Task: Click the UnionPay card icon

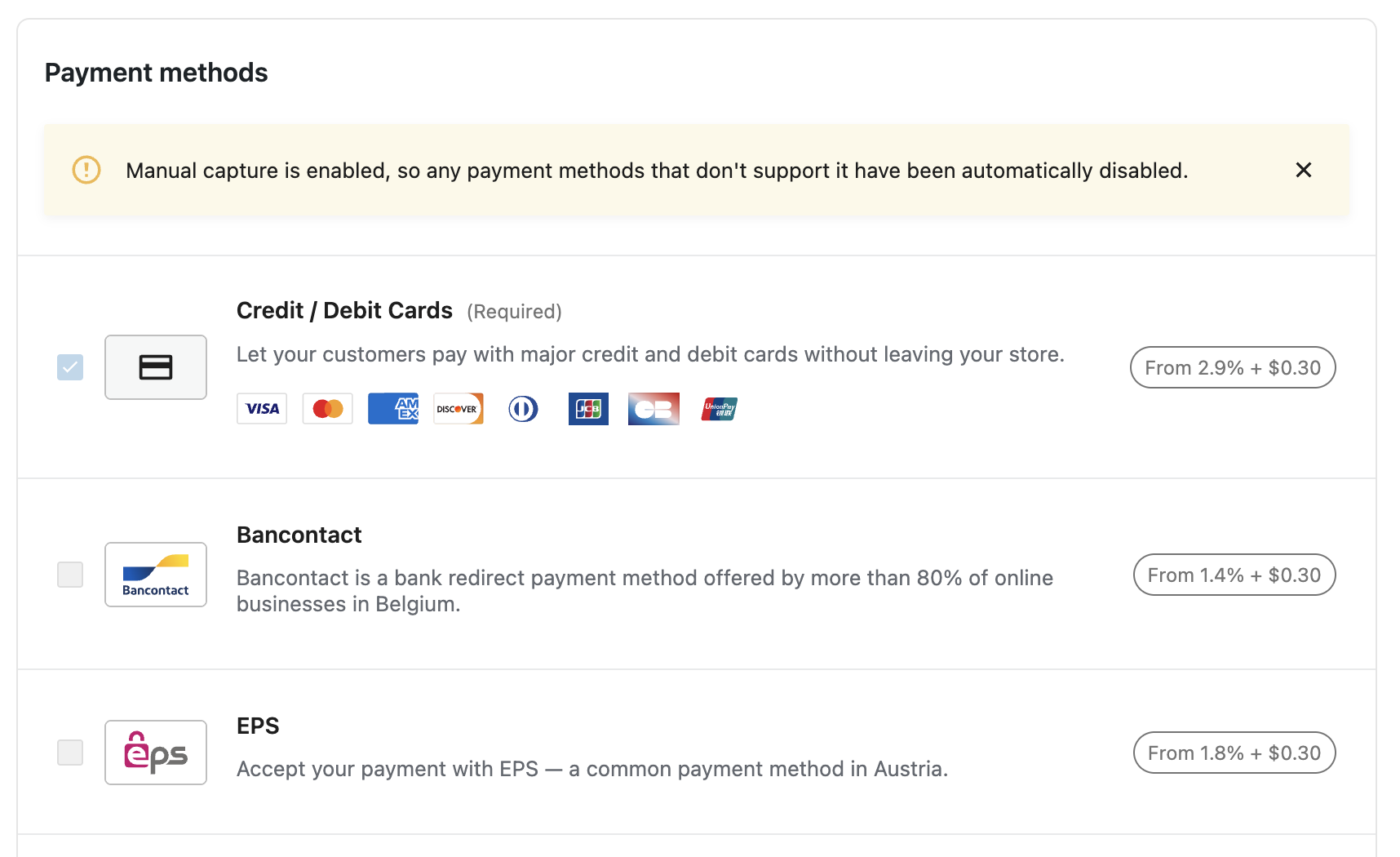Action: (720, 409)
